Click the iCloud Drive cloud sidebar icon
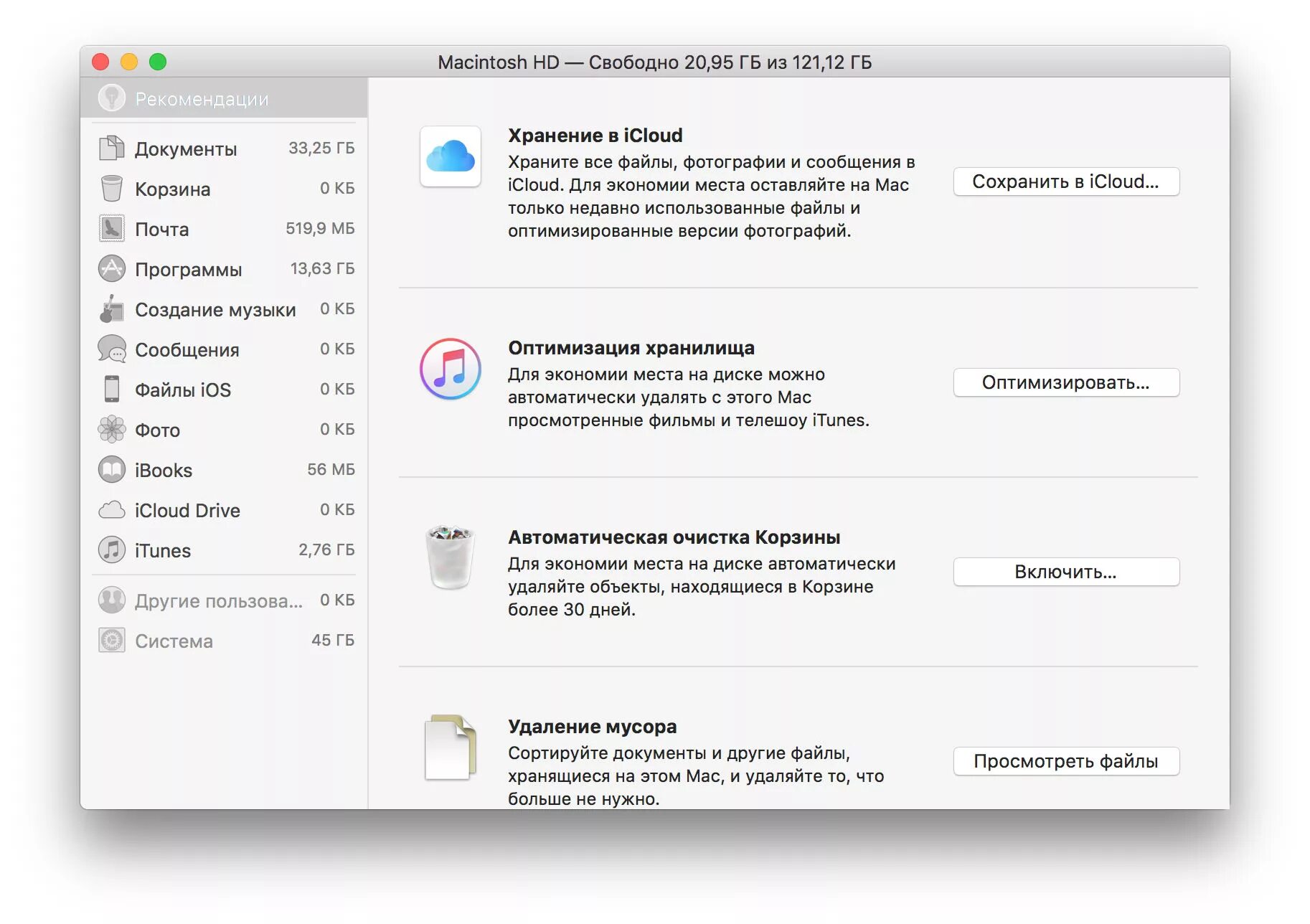1310x924 pixels. (111, 510)
